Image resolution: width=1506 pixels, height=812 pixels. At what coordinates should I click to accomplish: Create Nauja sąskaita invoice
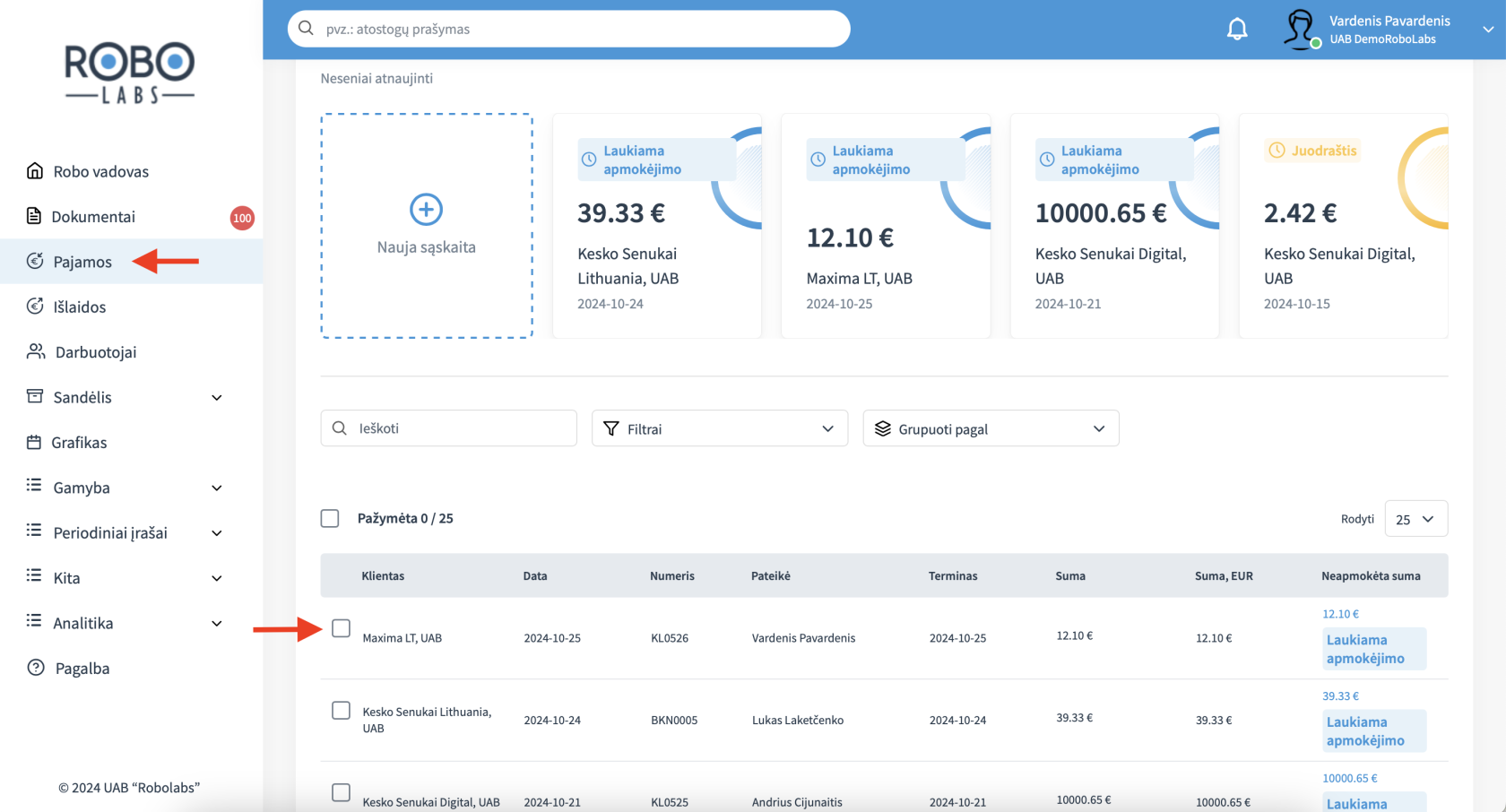point(427,226)
